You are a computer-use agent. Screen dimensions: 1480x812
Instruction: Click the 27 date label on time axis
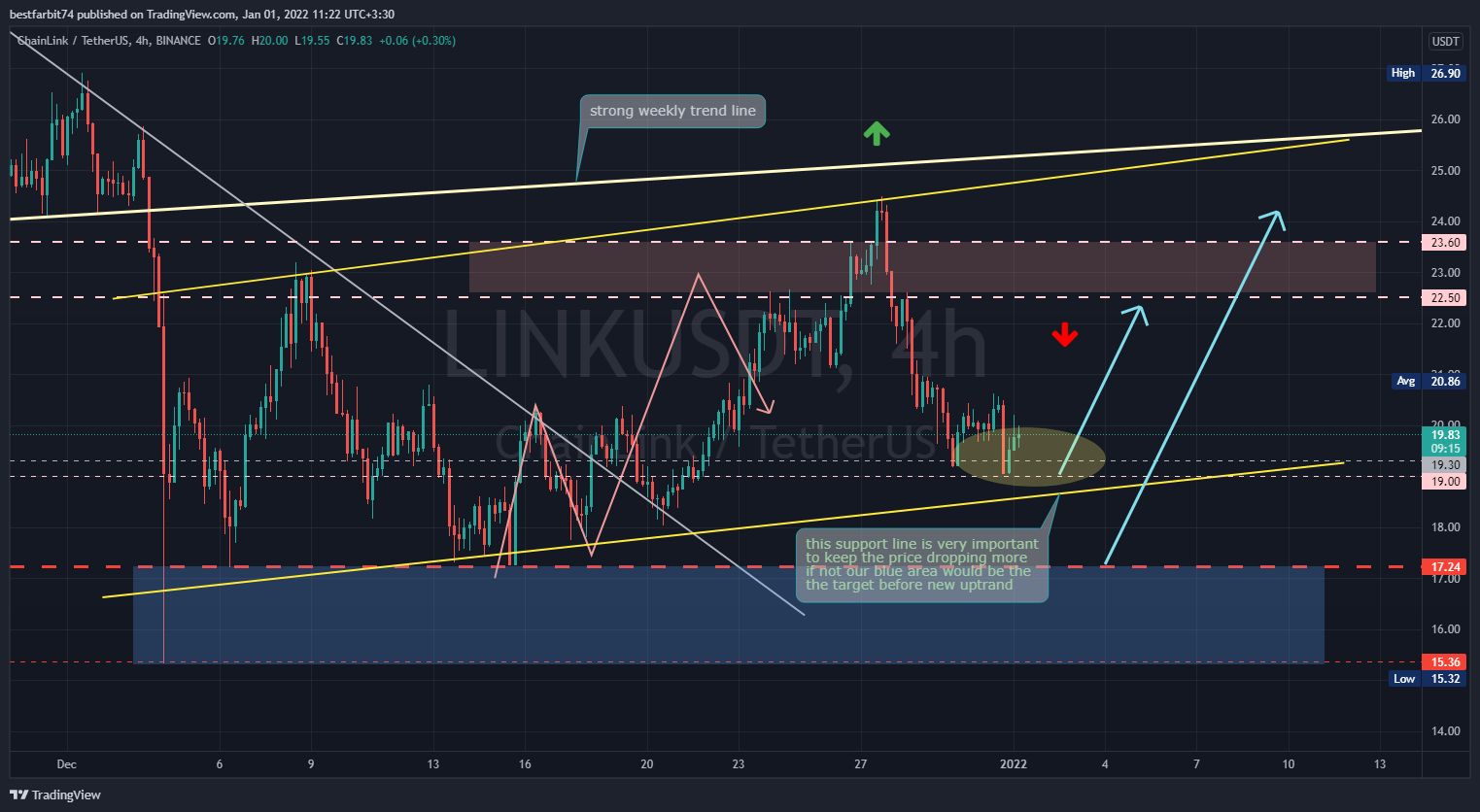[x=861, y=764]
